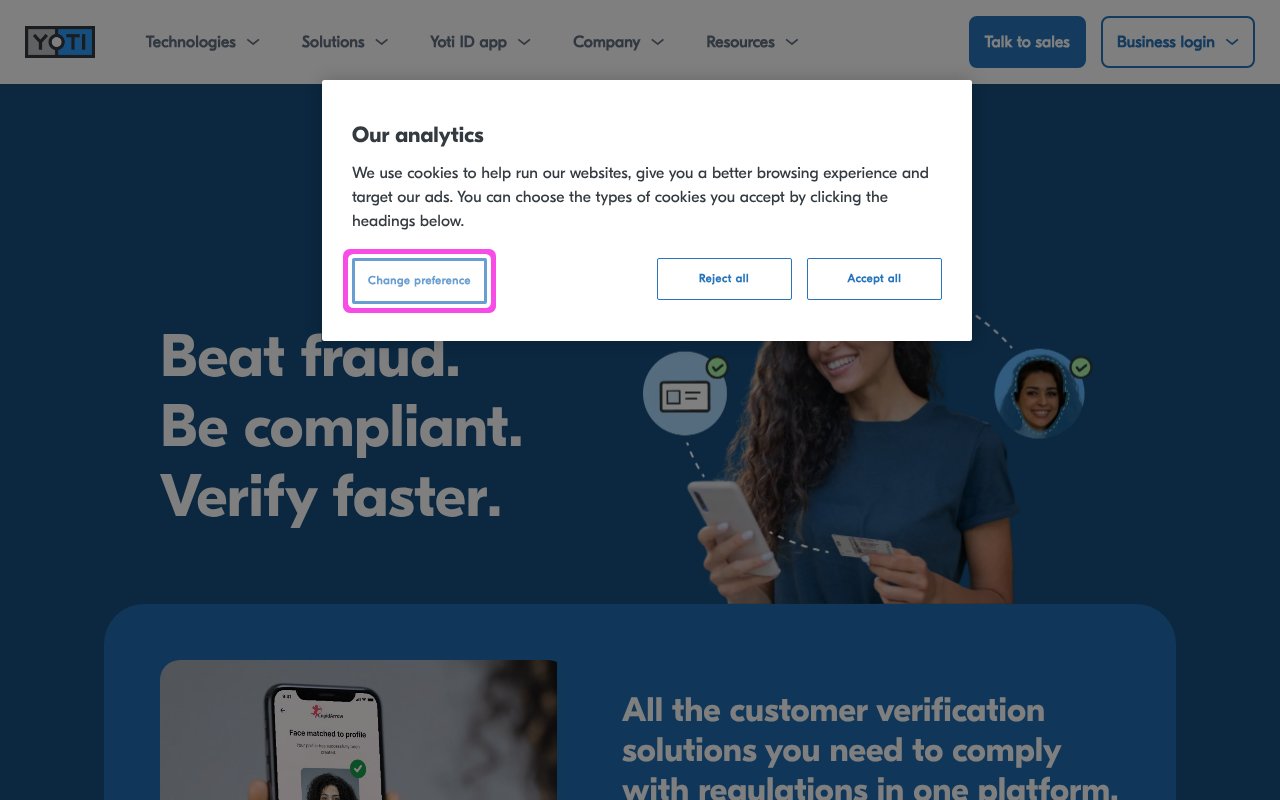Reject all cookies
This screenshot has height=800, width=1280.
pyautogui.click(x=724, y=279)
